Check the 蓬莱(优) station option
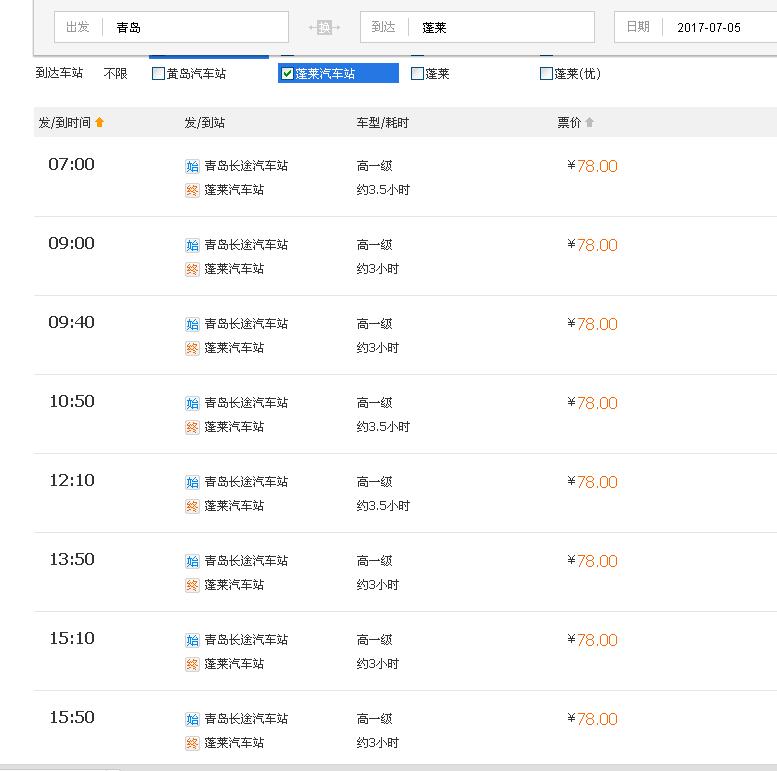 pos(546,74)
